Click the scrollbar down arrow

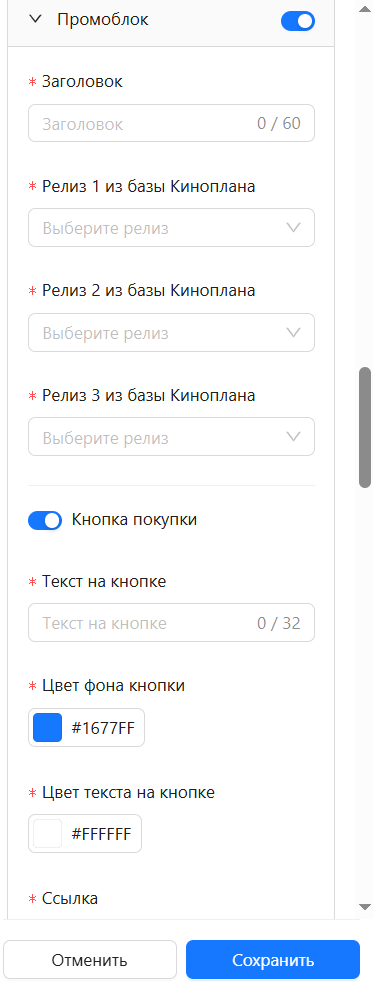coord(365,906)
